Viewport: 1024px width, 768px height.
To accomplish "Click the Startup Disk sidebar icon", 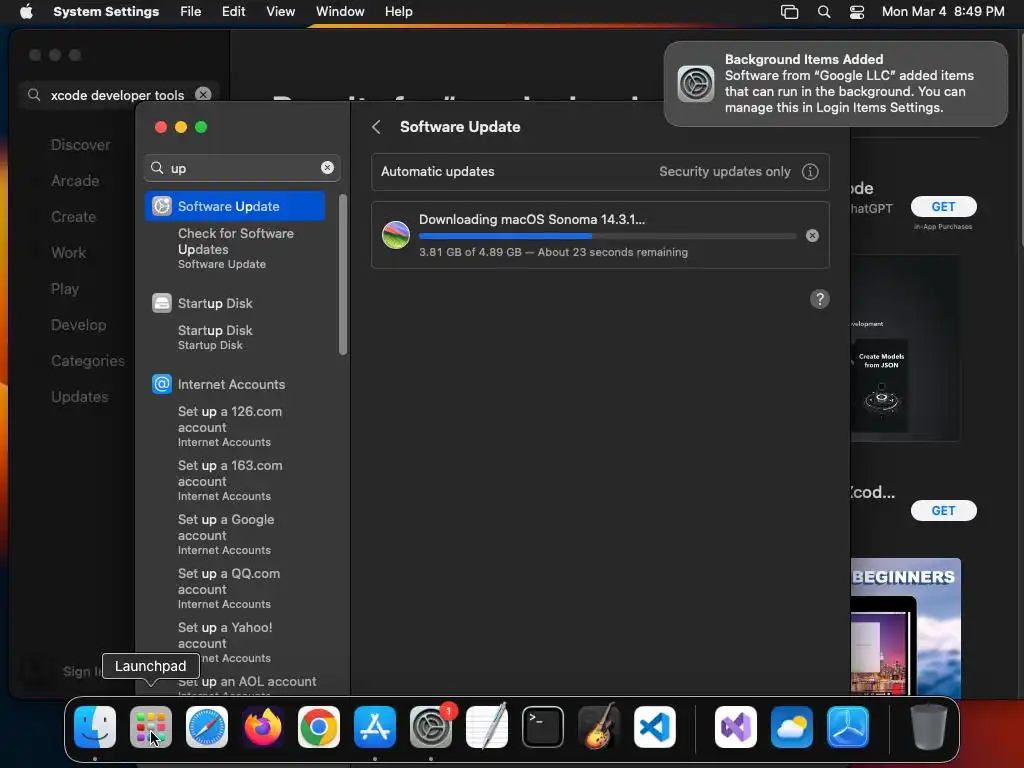I will click(x=161, y=303).
